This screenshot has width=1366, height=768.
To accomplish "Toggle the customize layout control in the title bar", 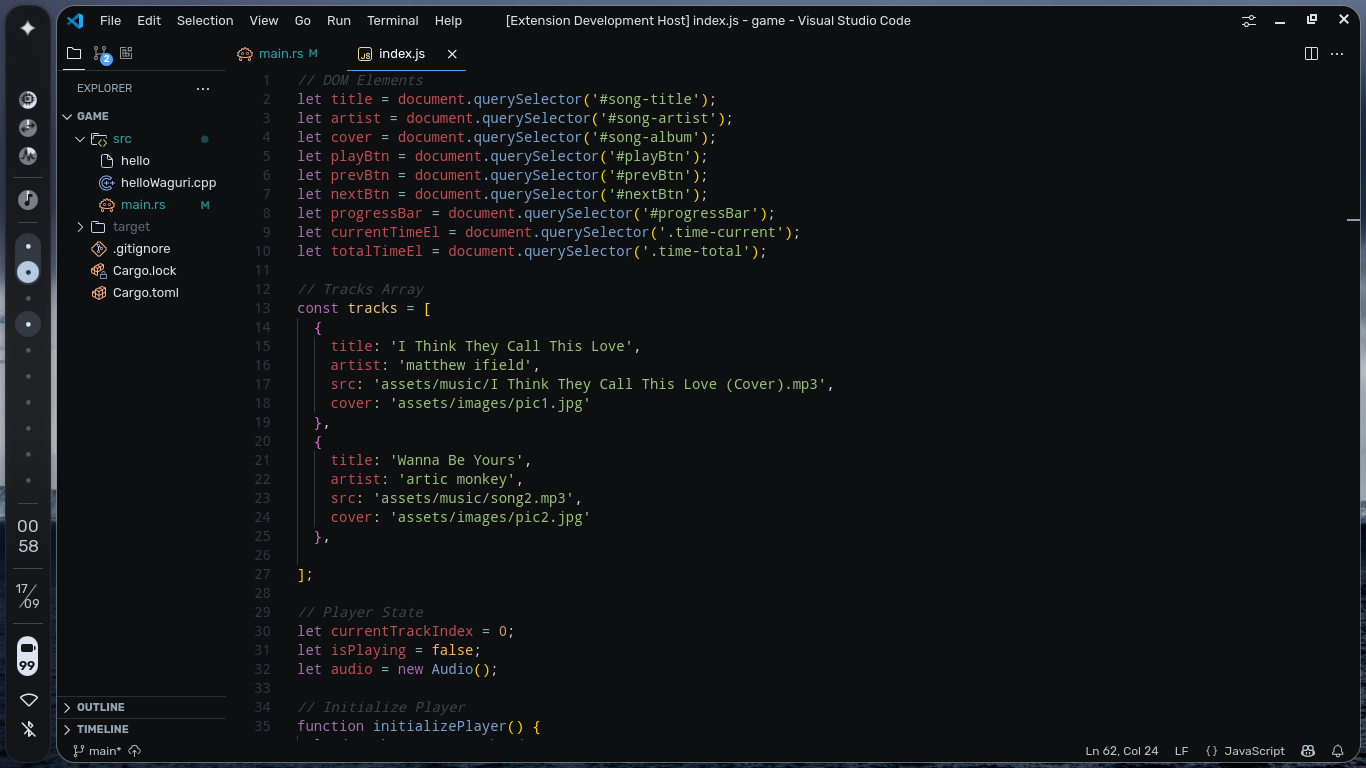I will tap(1248, 20).
